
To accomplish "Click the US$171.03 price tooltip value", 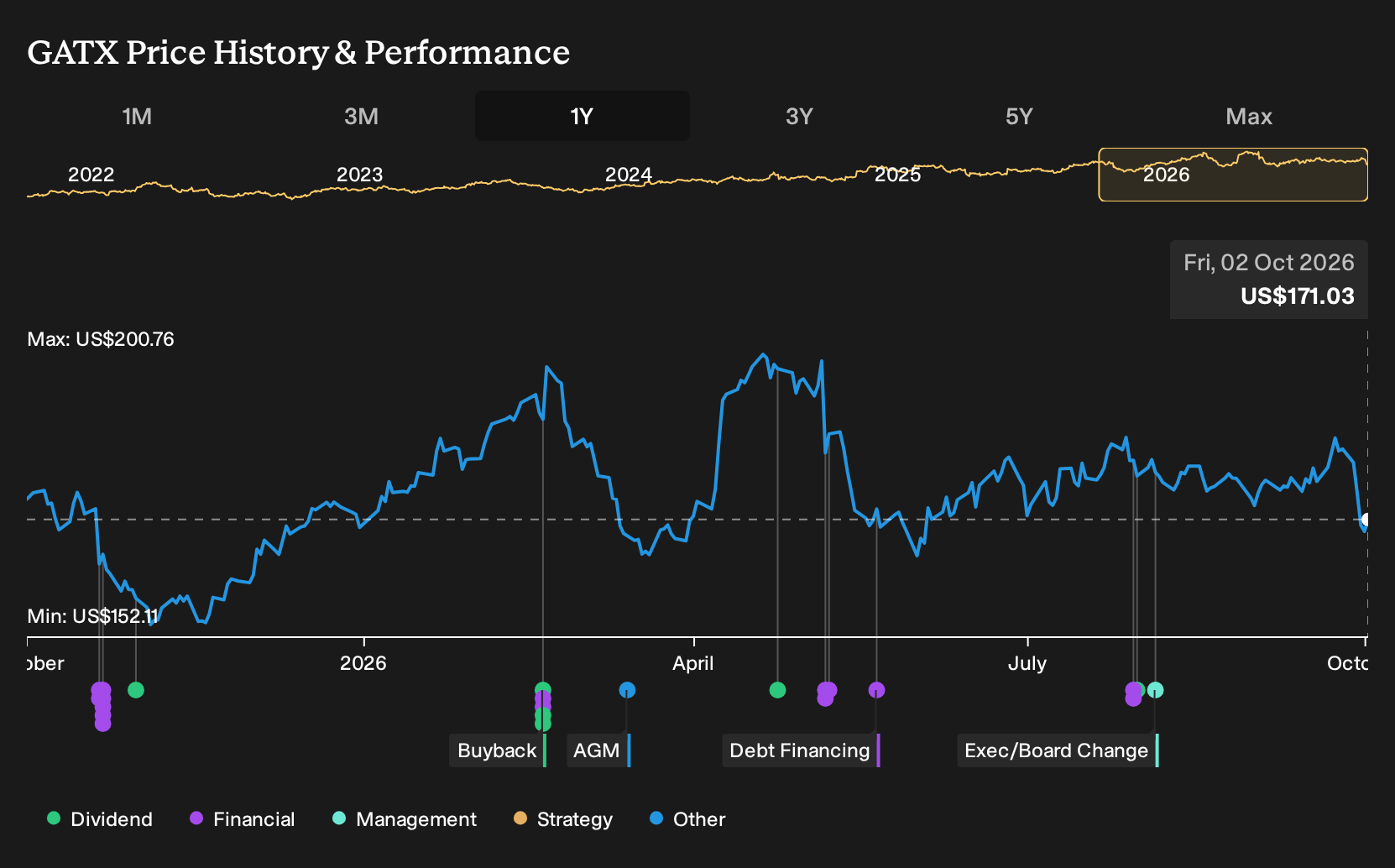I will coord(1298,296).
